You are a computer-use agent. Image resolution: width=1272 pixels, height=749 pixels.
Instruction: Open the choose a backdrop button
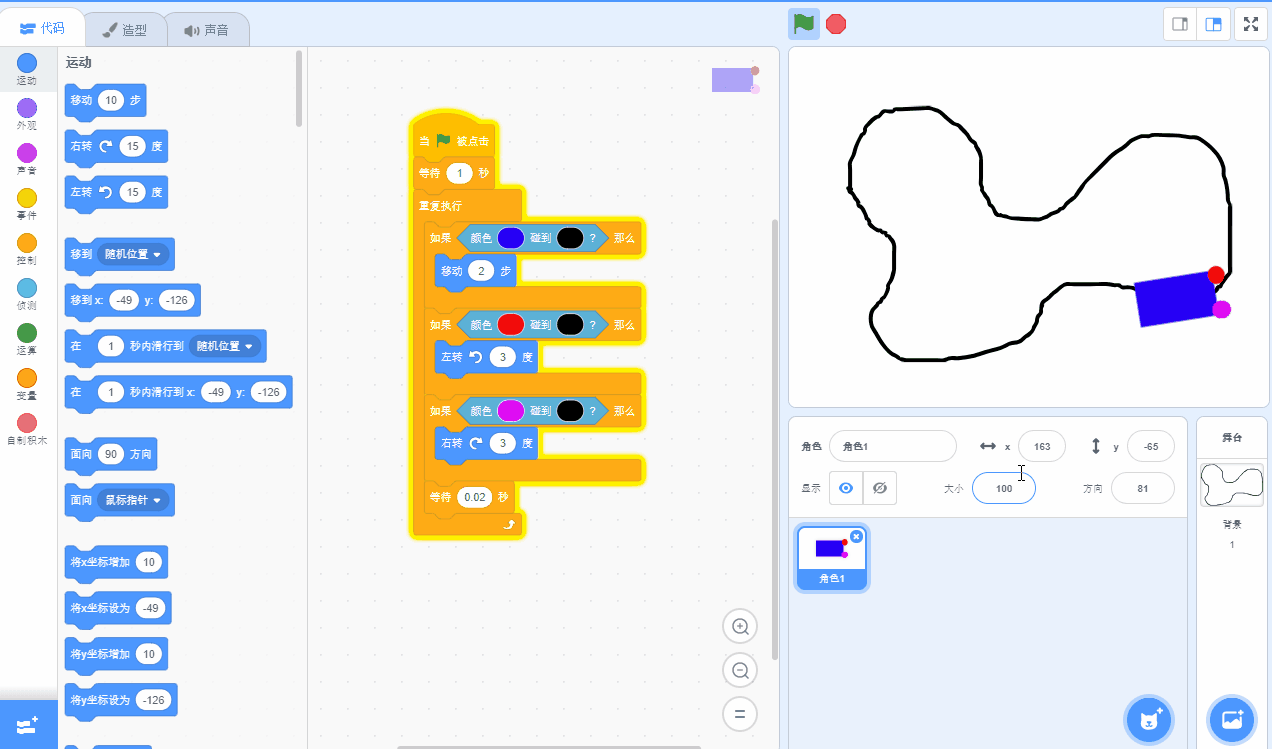click(1231, 718)
